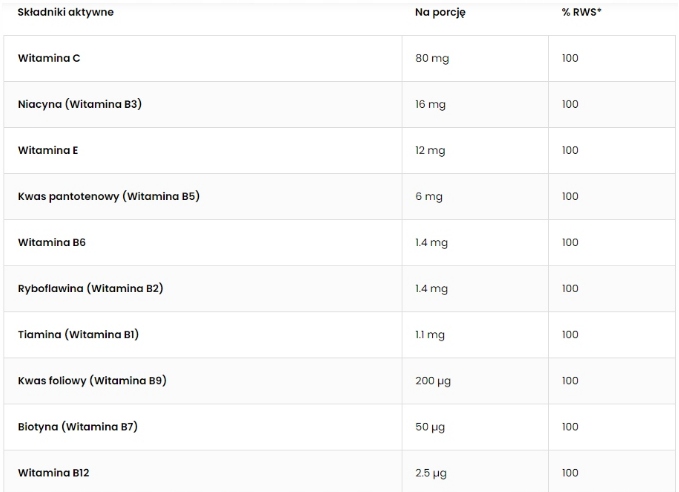Select the Witamina E row label
The width and height of the screenshot is (679, 492).
click(x=48, y=150)
